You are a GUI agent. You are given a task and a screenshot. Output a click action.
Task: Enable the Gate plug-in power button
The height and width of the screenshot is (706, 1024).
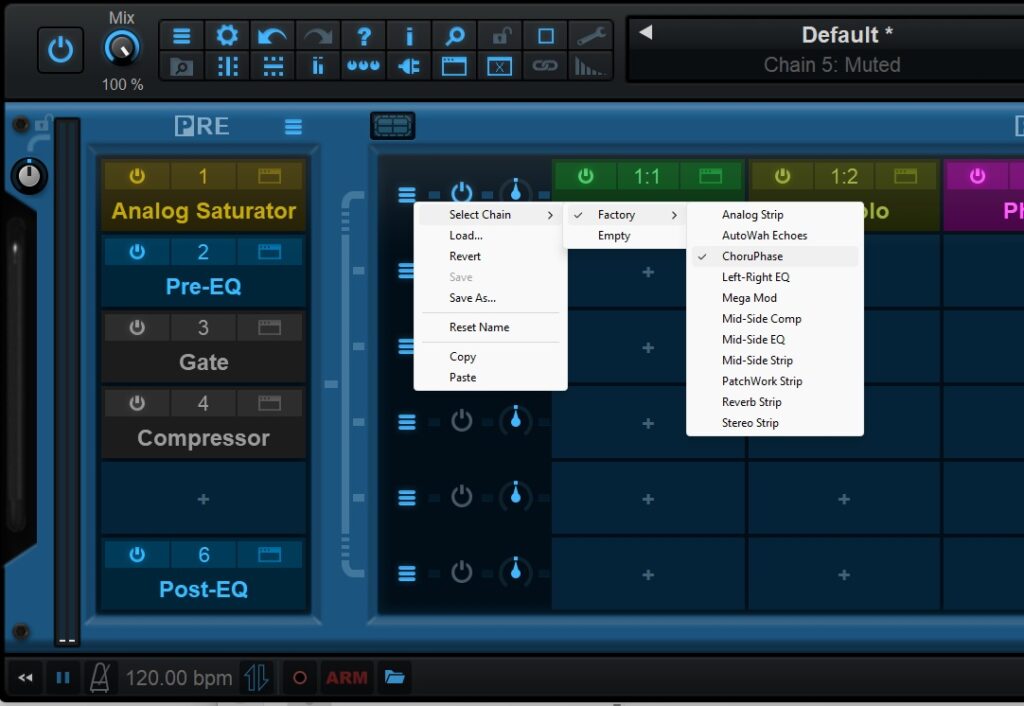[137, 328]
